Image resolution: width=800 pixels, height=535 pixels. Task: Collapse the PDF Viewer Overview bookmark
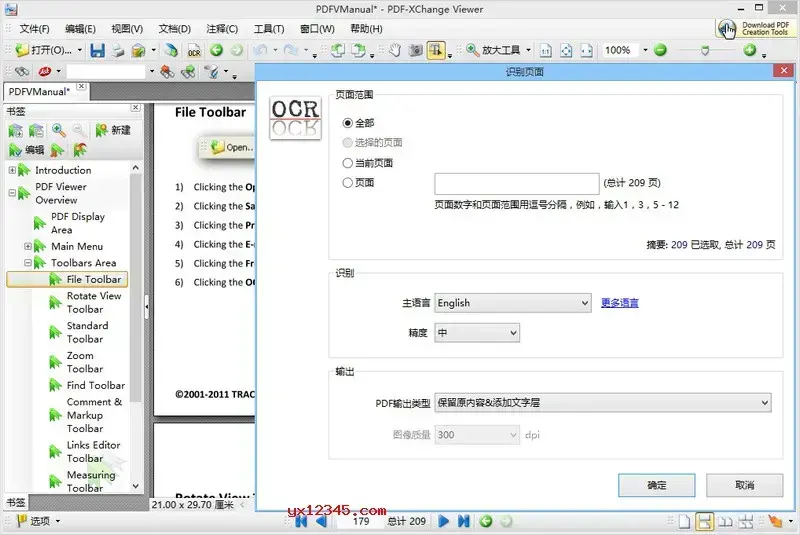(x=12, y=193)
